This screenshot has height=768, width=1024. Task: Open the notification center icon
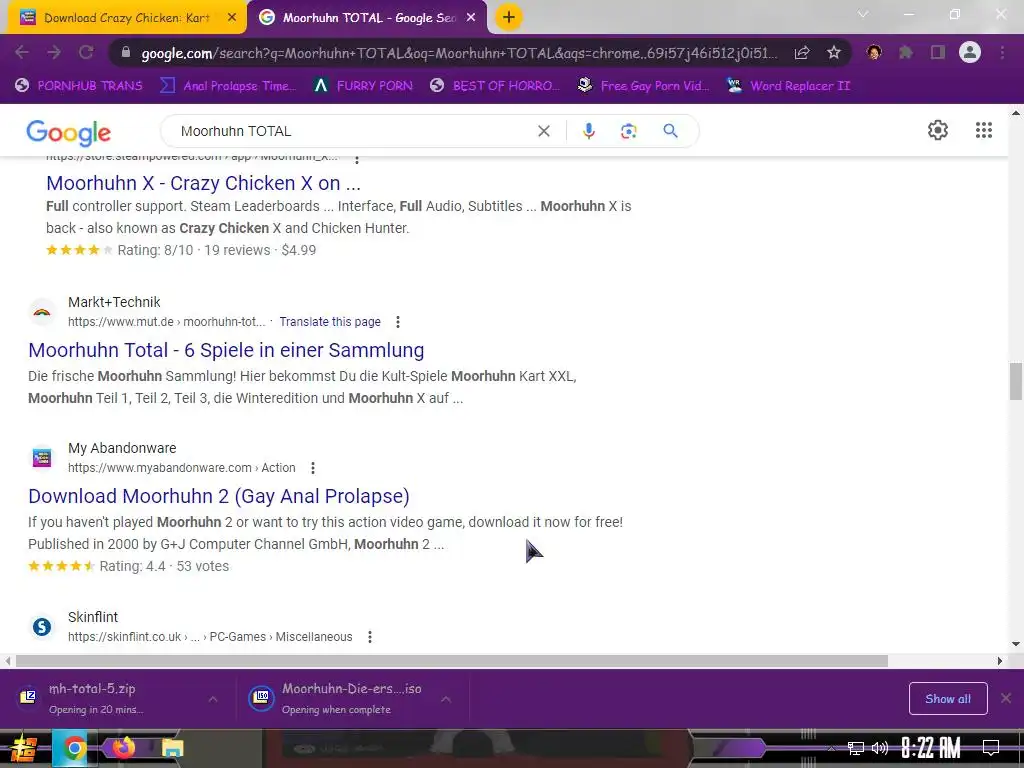click(x=991, y=748)
